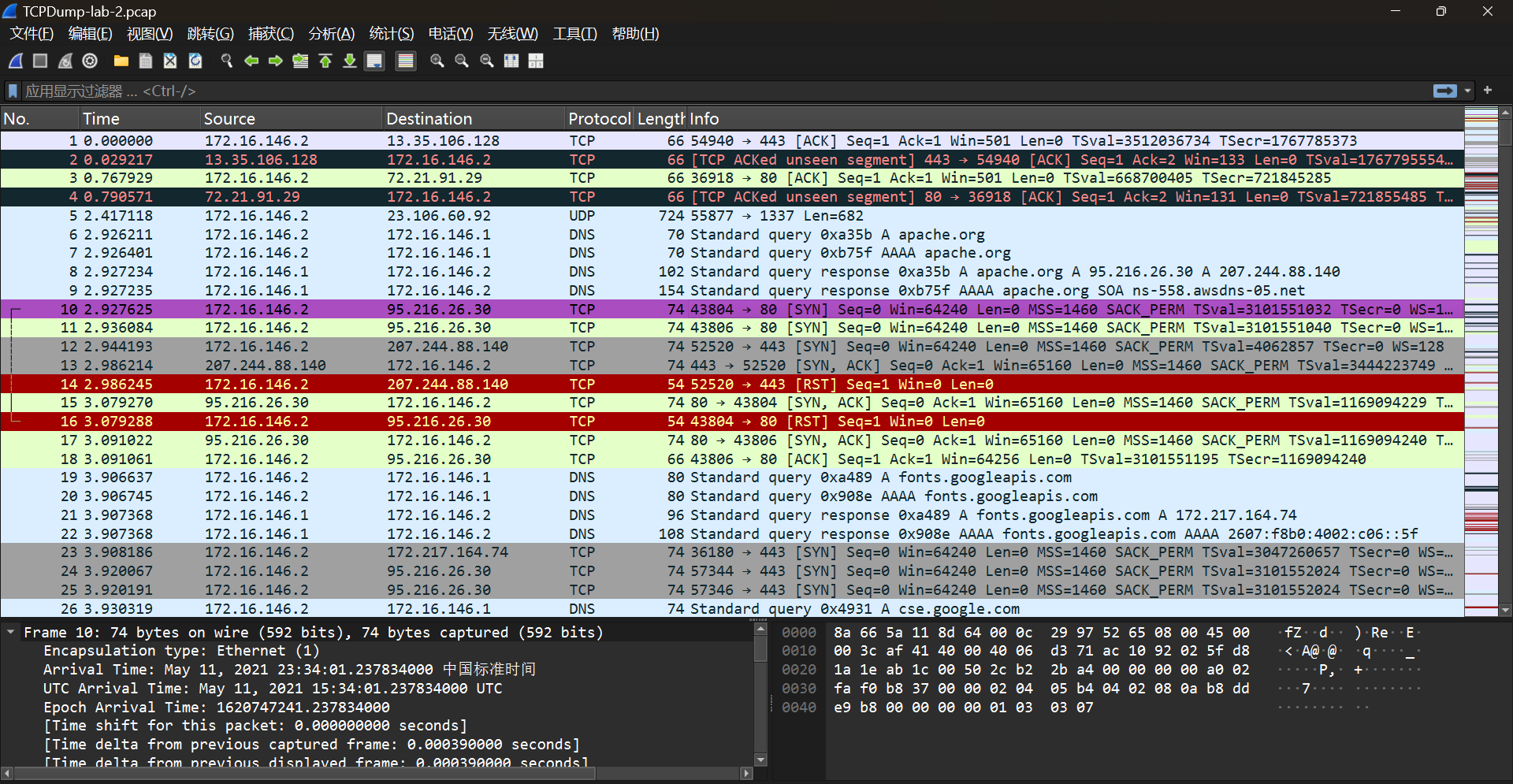
Task: Open a capture file with folder icon
Action: [121, 61]
